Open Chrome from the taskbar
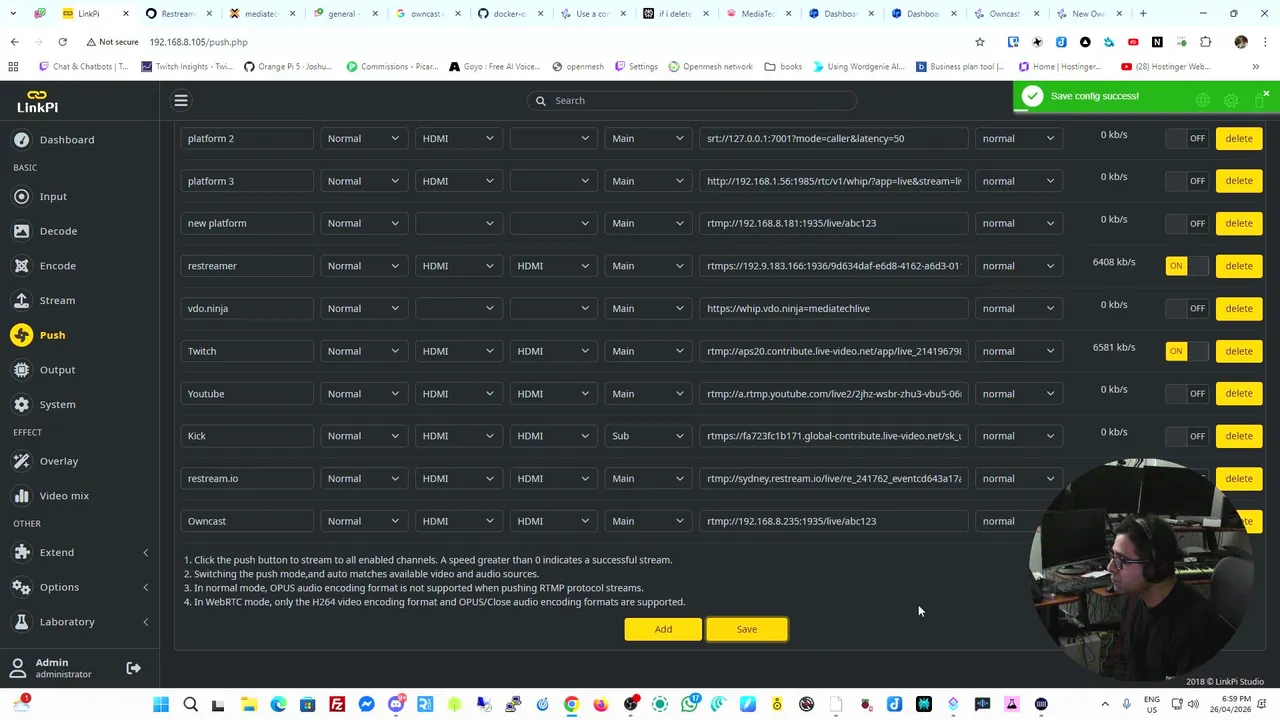 point(571,705)
